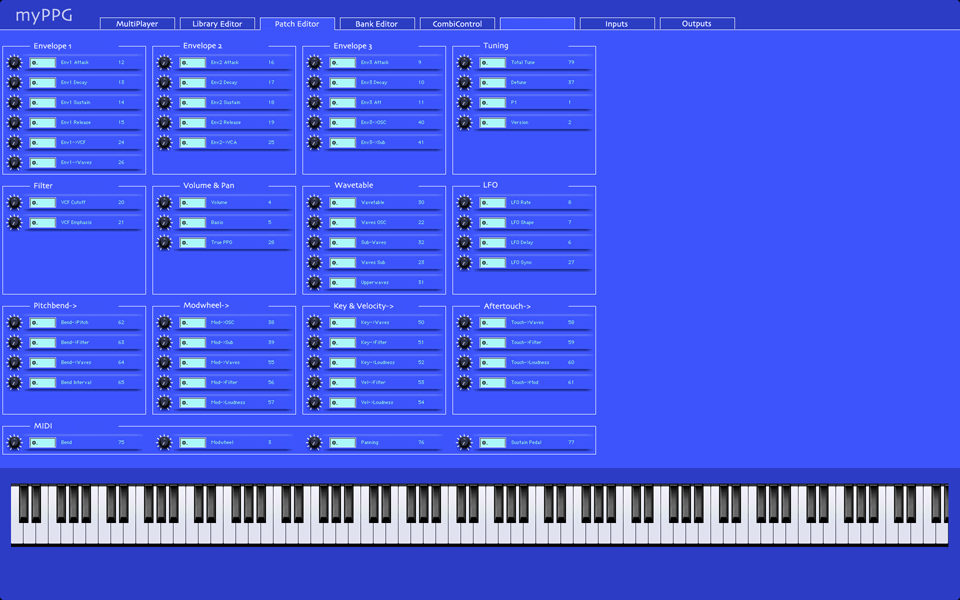The image size is (960, 600).
Task: Click the Basis value field
Action: click(x=193, y=223)
